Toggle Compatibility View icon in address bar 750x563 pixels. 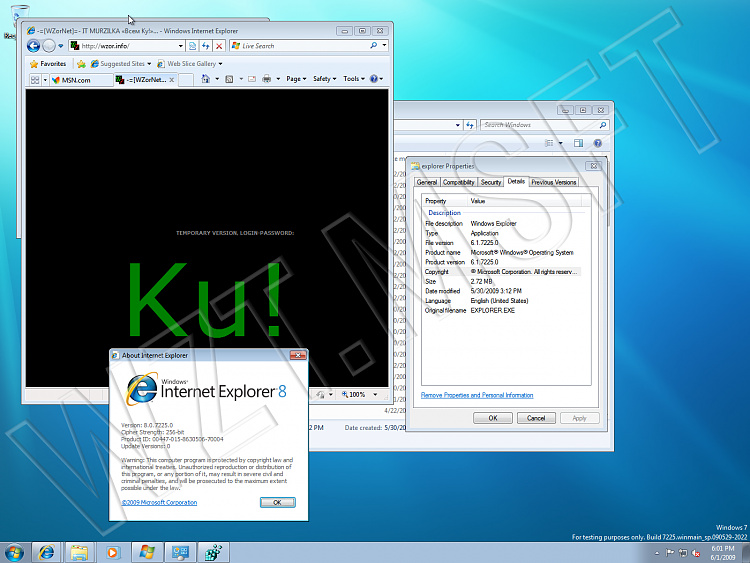192,46
